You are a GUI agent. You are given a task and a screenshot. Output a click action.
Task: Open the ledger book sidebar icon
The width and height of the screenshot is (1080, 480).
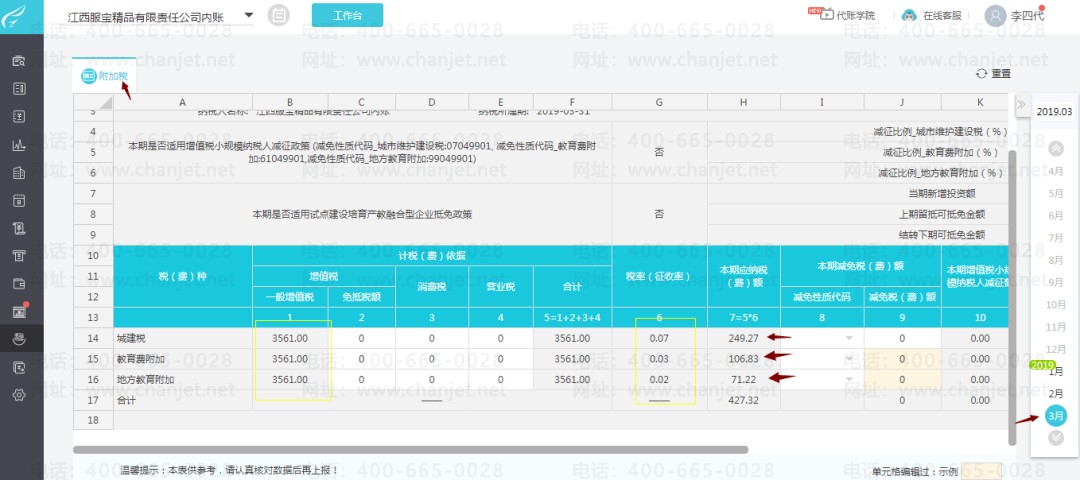point(19,89)
